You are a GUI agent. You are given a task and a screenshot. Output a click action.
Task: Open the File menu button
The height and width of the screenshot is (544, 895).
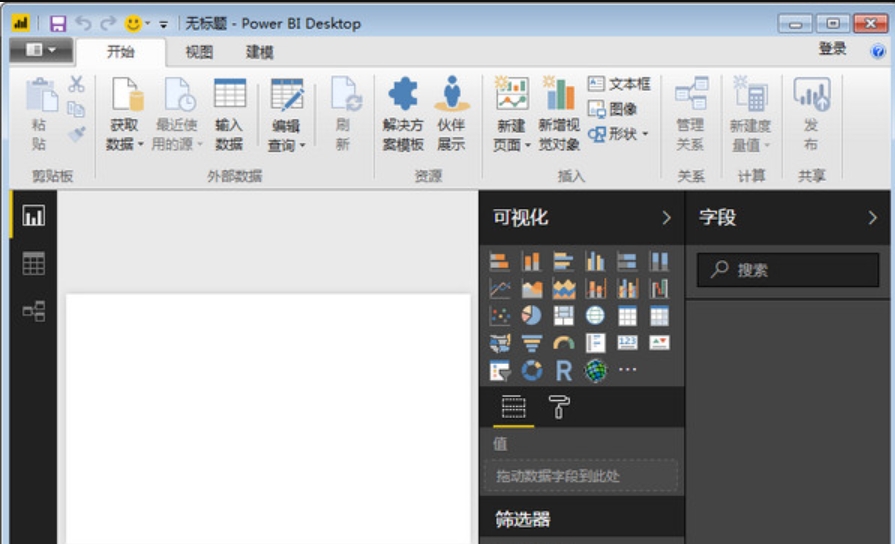pos(41,50)
